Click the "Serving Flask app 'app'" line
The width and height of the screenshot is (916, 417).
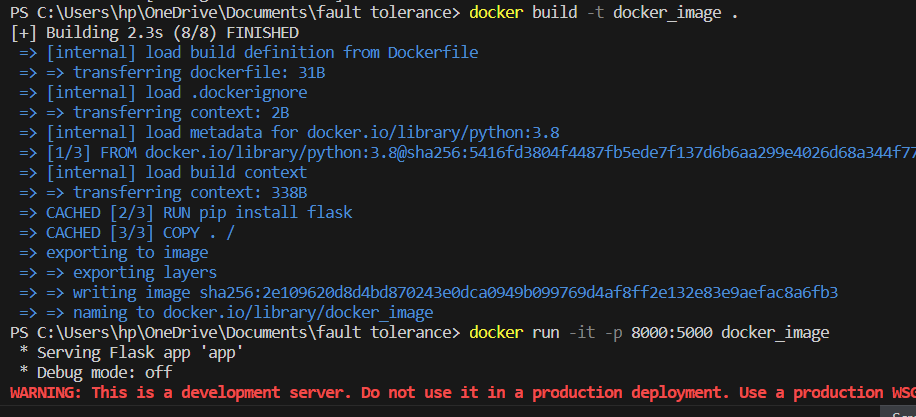(x=136, y=352)
